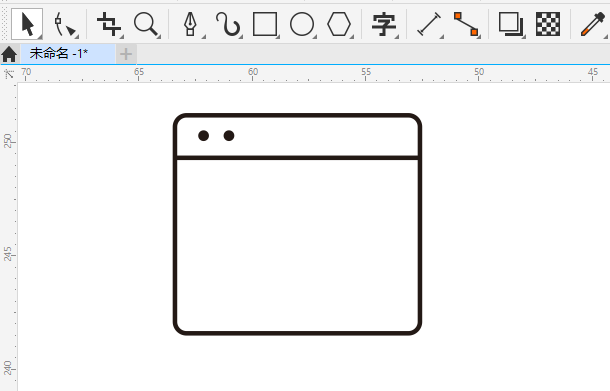Choose the Drop Shadow tool
Image resolution: width=610 pixels, height=391 pixels.
click(x=511, y=25)
